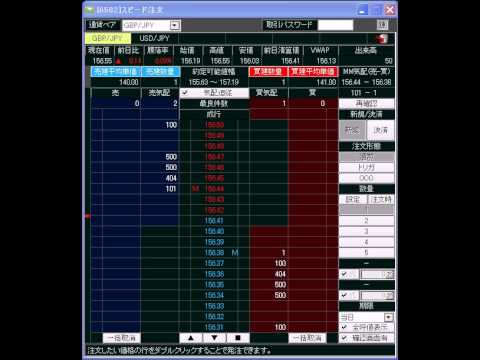Image resolution: width=480 pixels, height=360 pixels.
Task: Toggle the upper price-offset checkbox
Action: pos(344,274)
